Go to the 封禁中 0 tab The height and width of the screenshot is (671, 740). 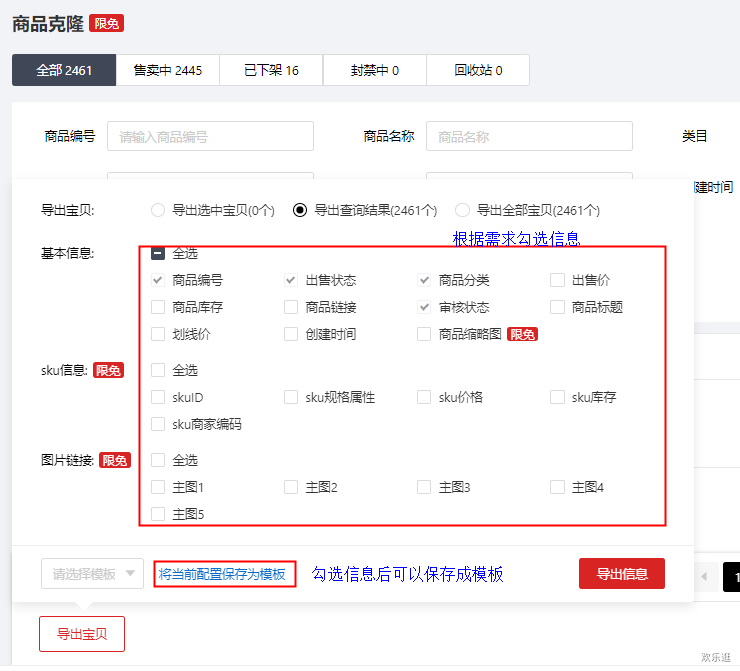pos(375,70)
